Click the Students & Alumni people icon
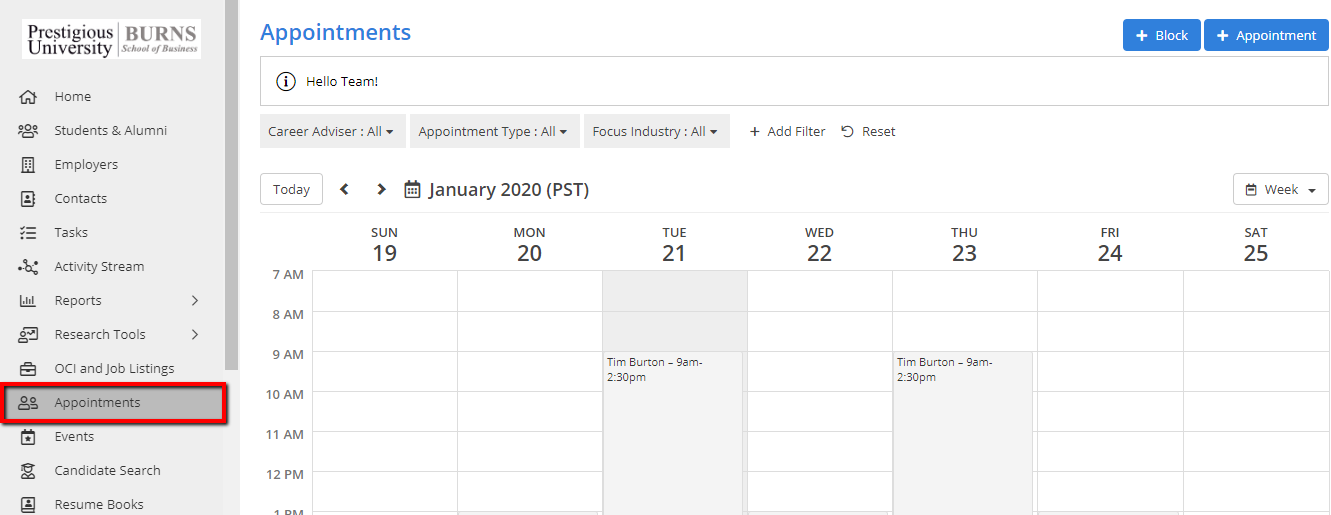Viewport: 1331px width, 515px height. (x=28, y=131)
